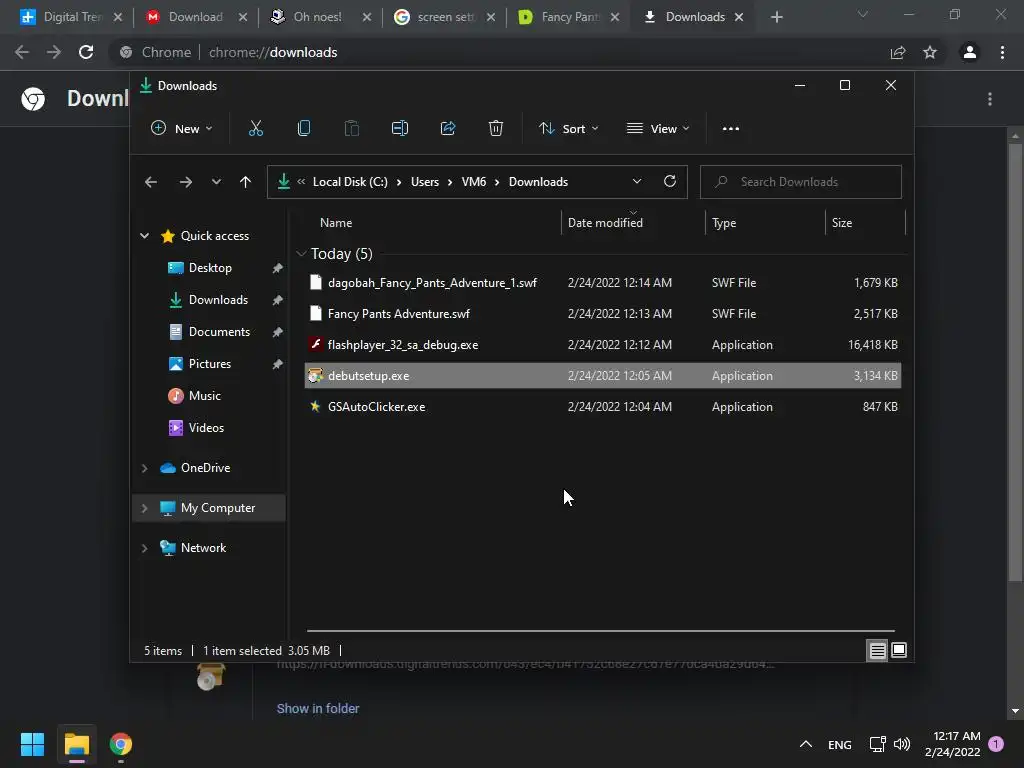1024x768 pixels.
Task: Open Chrome from the taskbar
Action: 121,744
